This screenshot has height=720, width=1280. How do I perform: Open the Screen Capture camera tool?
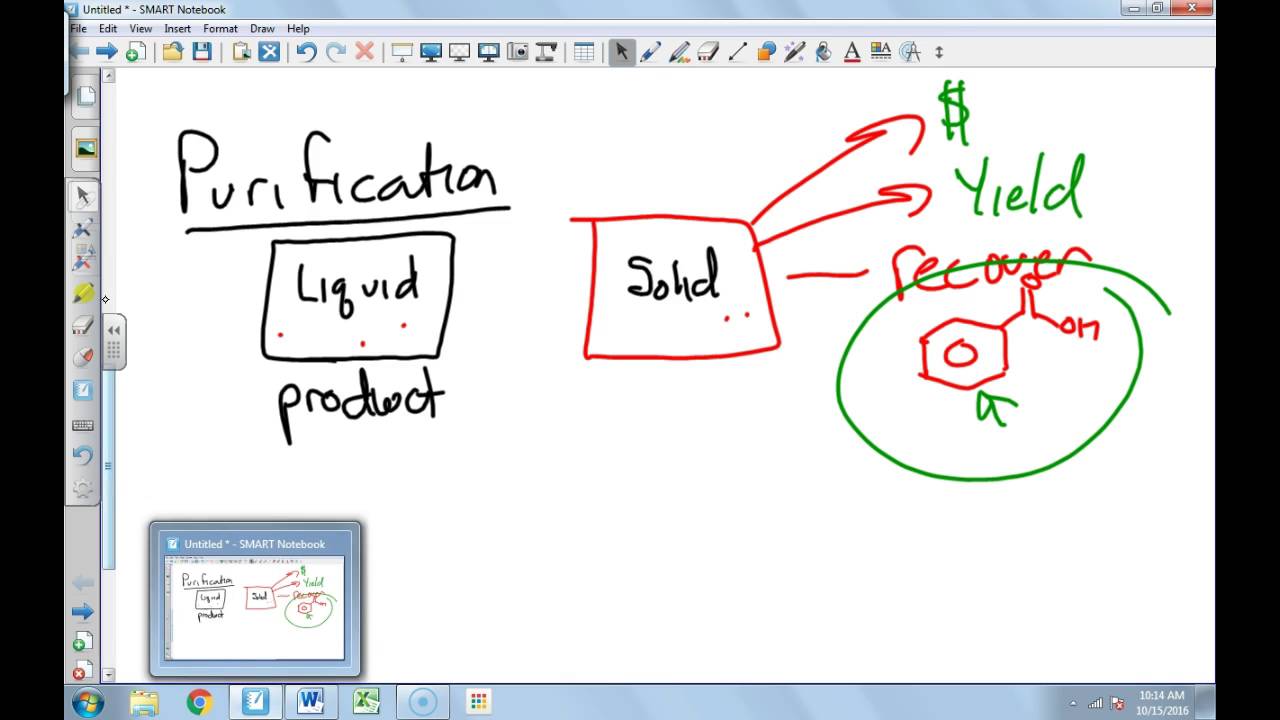pyautogui.click(x=517, y=52)
